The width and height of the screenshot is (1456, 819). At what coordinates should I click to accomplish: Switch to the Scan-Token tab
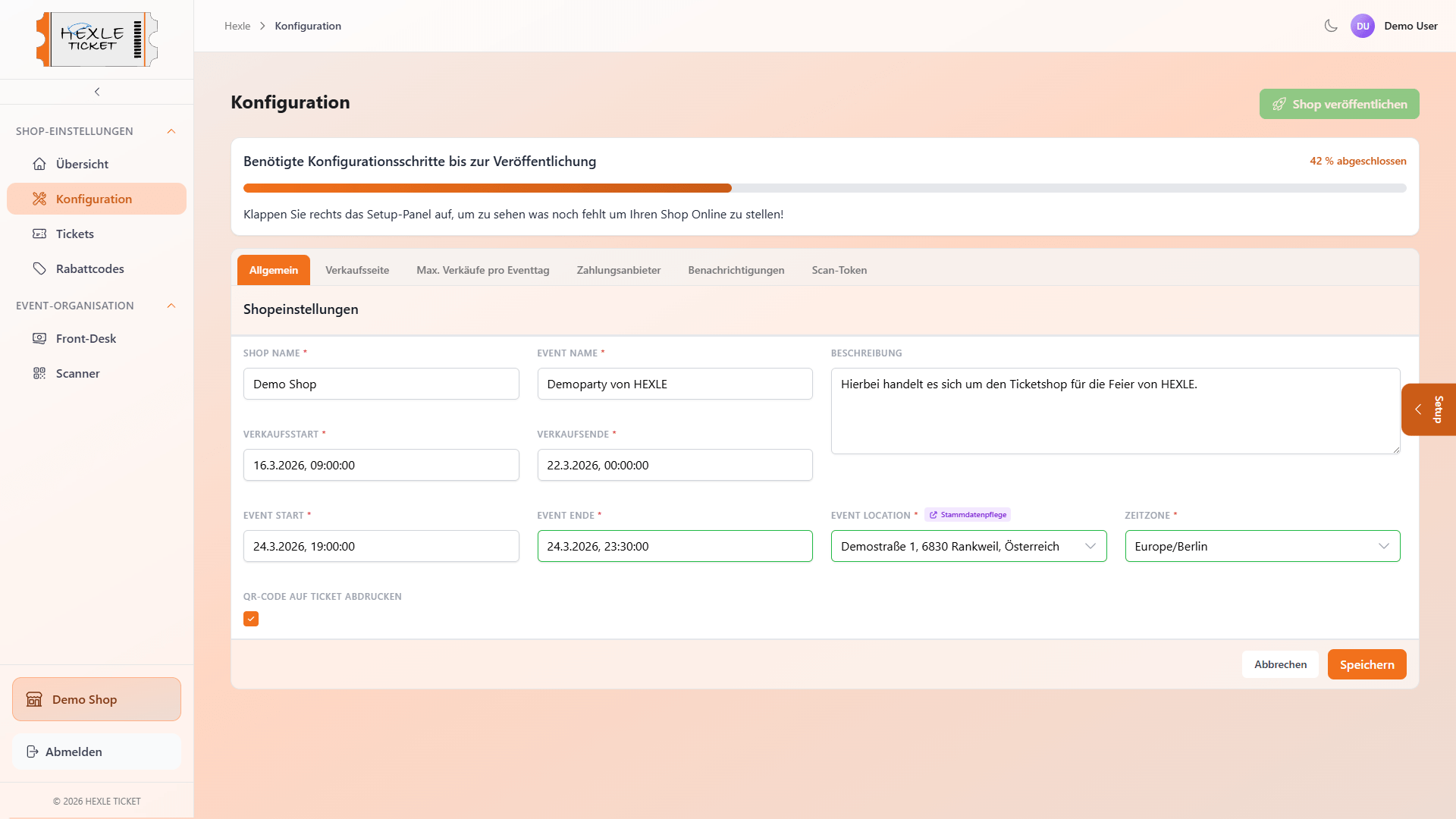coord(839,270)
